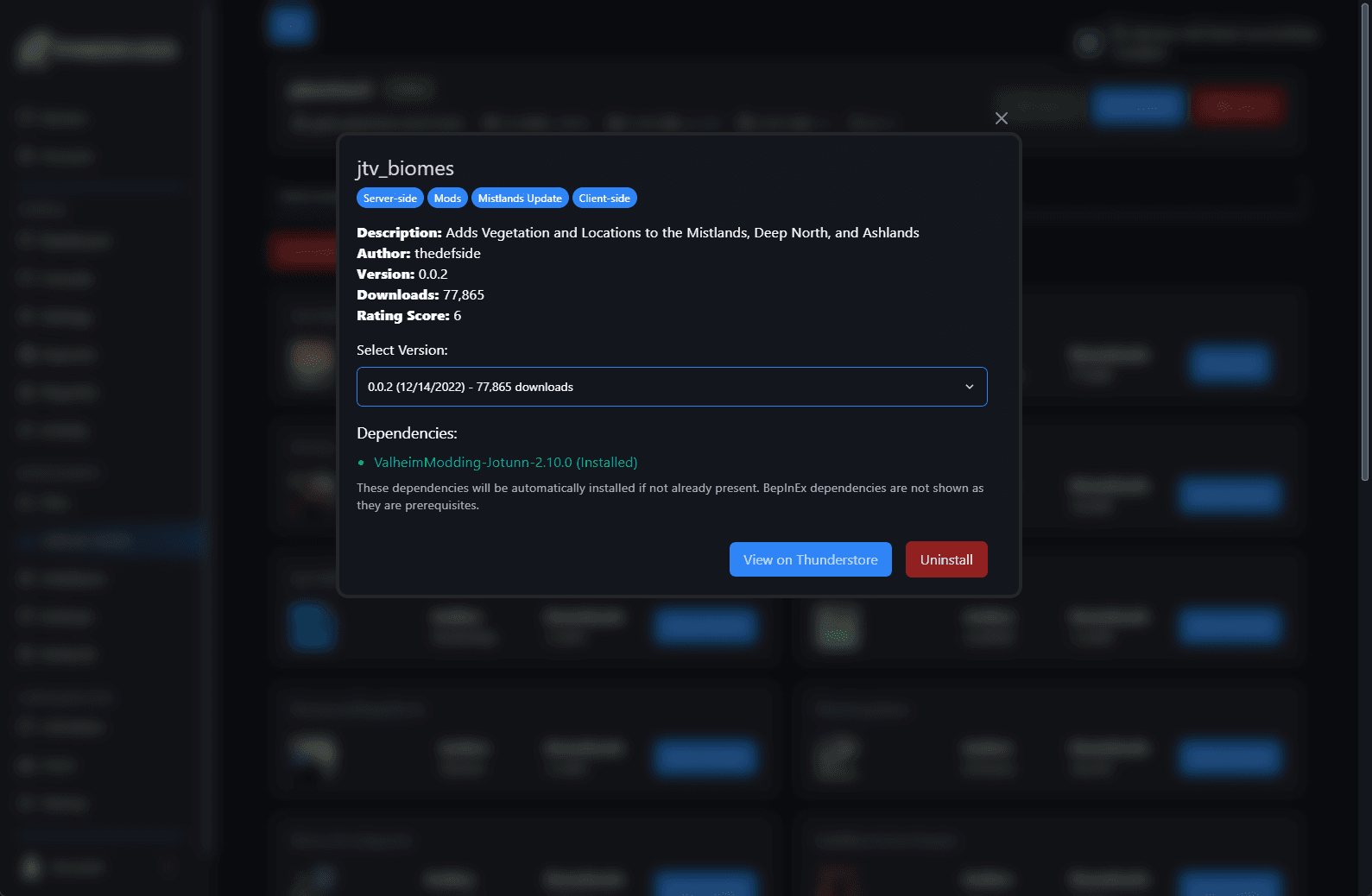Viewport: 1372px width, 896px height.
Task: Uninstall the jtv_biomes mod
Action: [x=946, y=559]
